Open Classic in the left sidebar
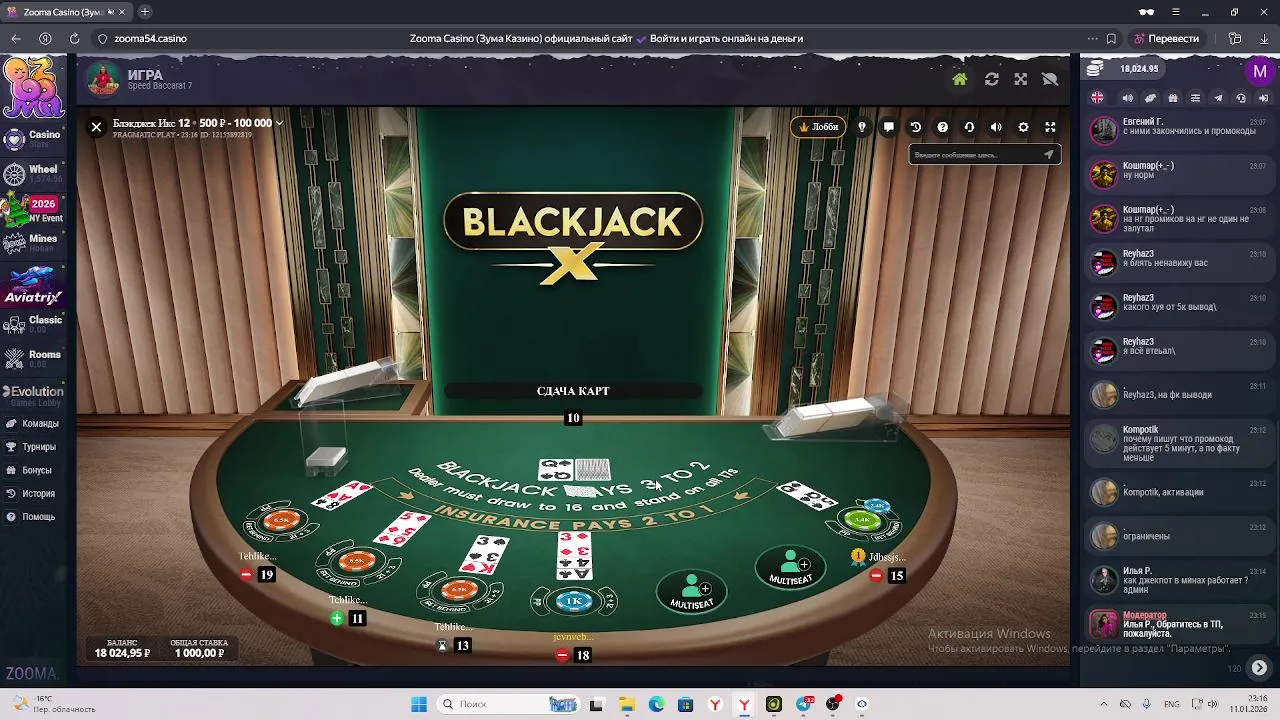This screenshot has height=720, width=1280. [32, 323]
